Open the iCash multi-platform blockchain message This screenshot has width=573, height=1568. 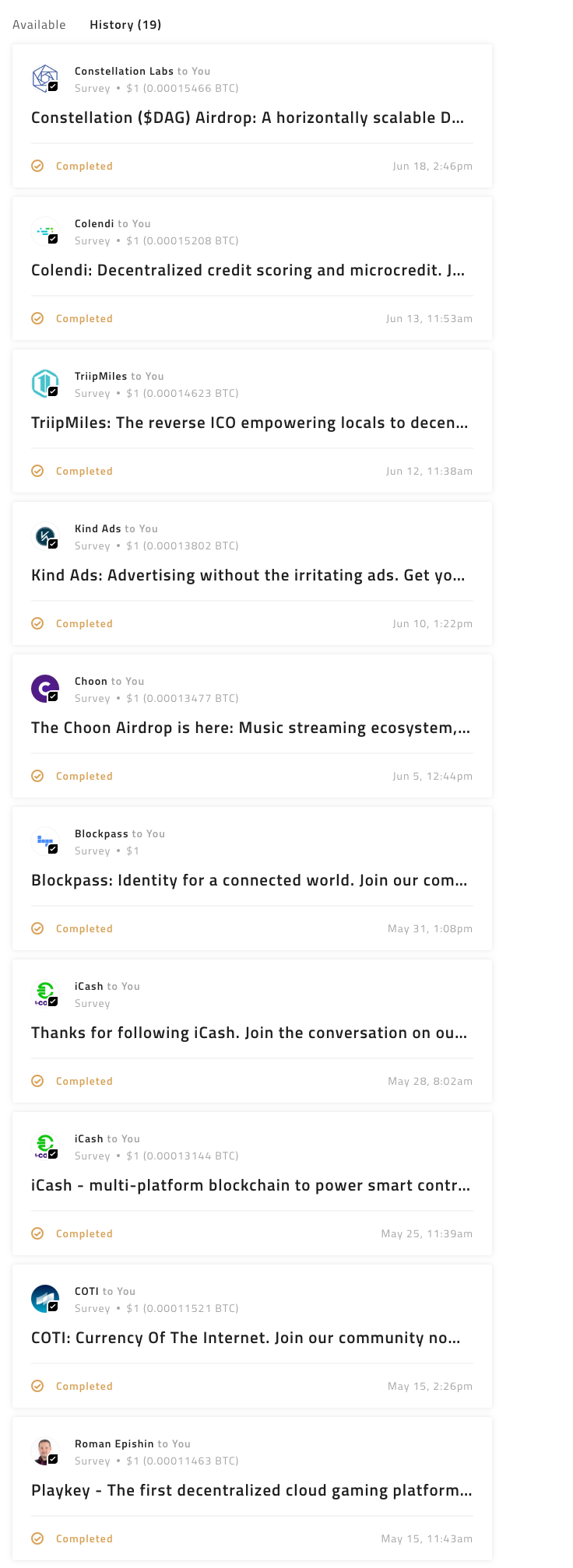pos(251,1186)
